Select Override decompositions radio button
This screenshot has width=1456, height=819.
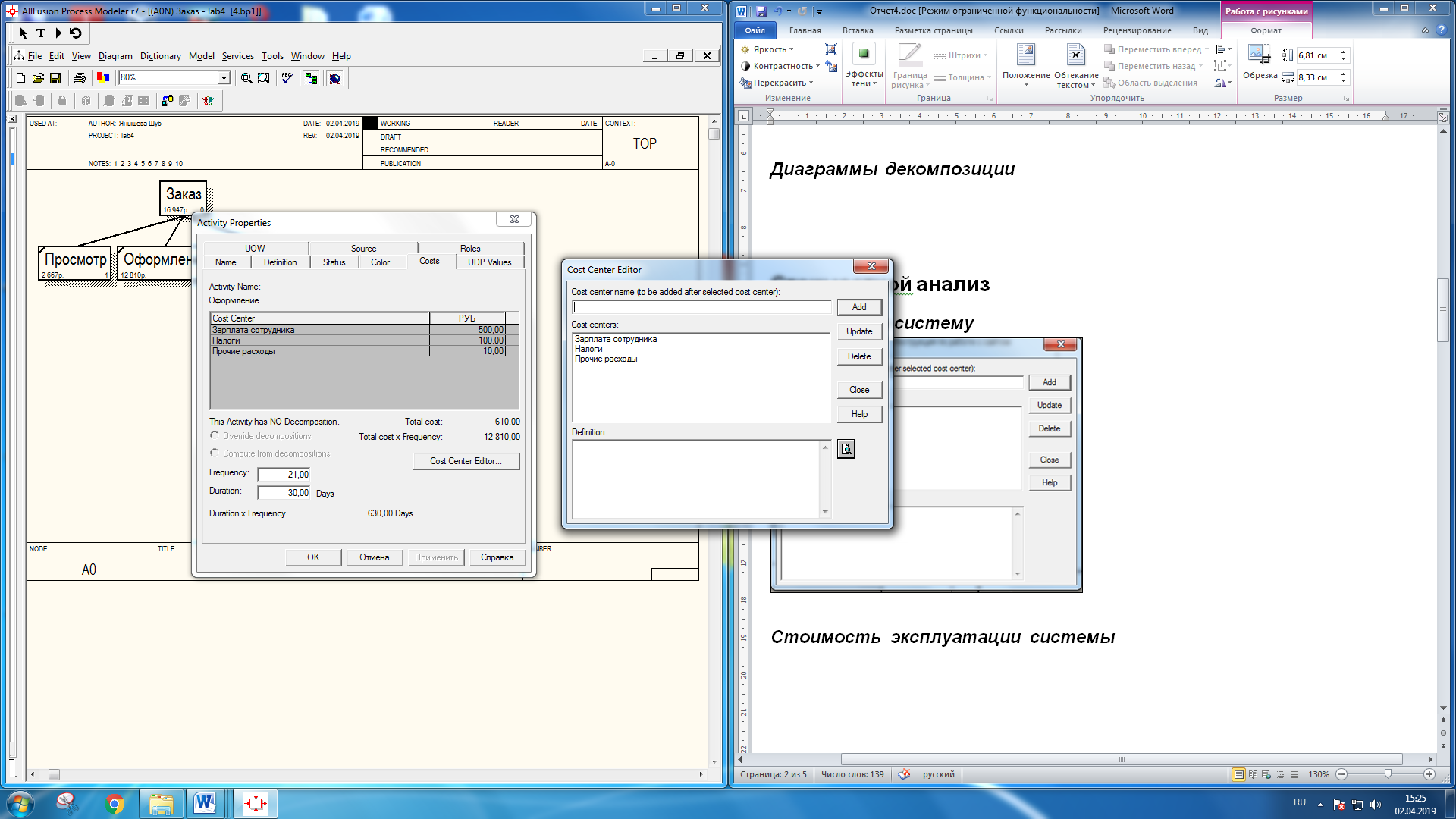pyautogui.click(x=215, y=436)
